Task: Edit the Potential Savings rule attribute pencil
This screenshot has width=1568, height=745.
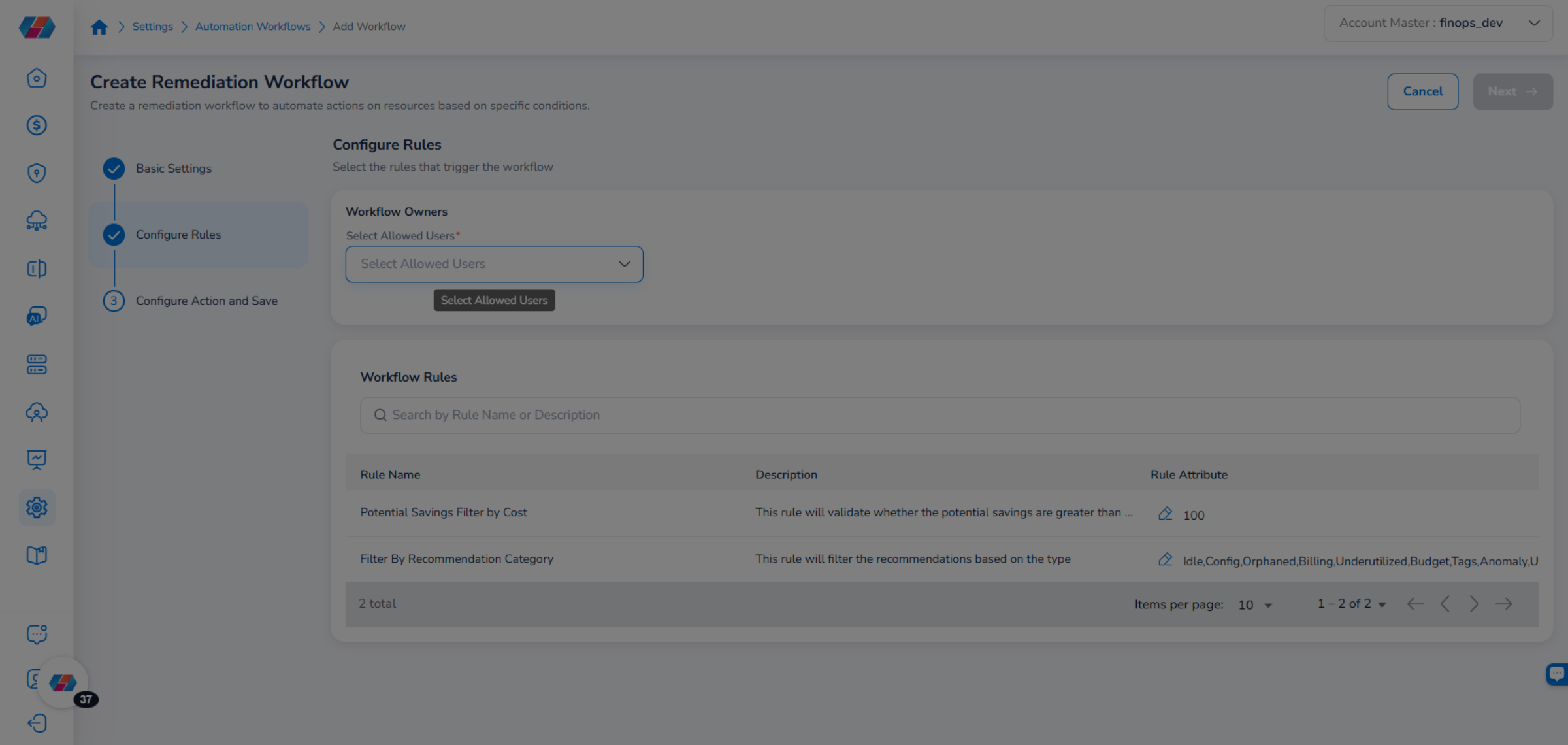Action: [1165, 514]
